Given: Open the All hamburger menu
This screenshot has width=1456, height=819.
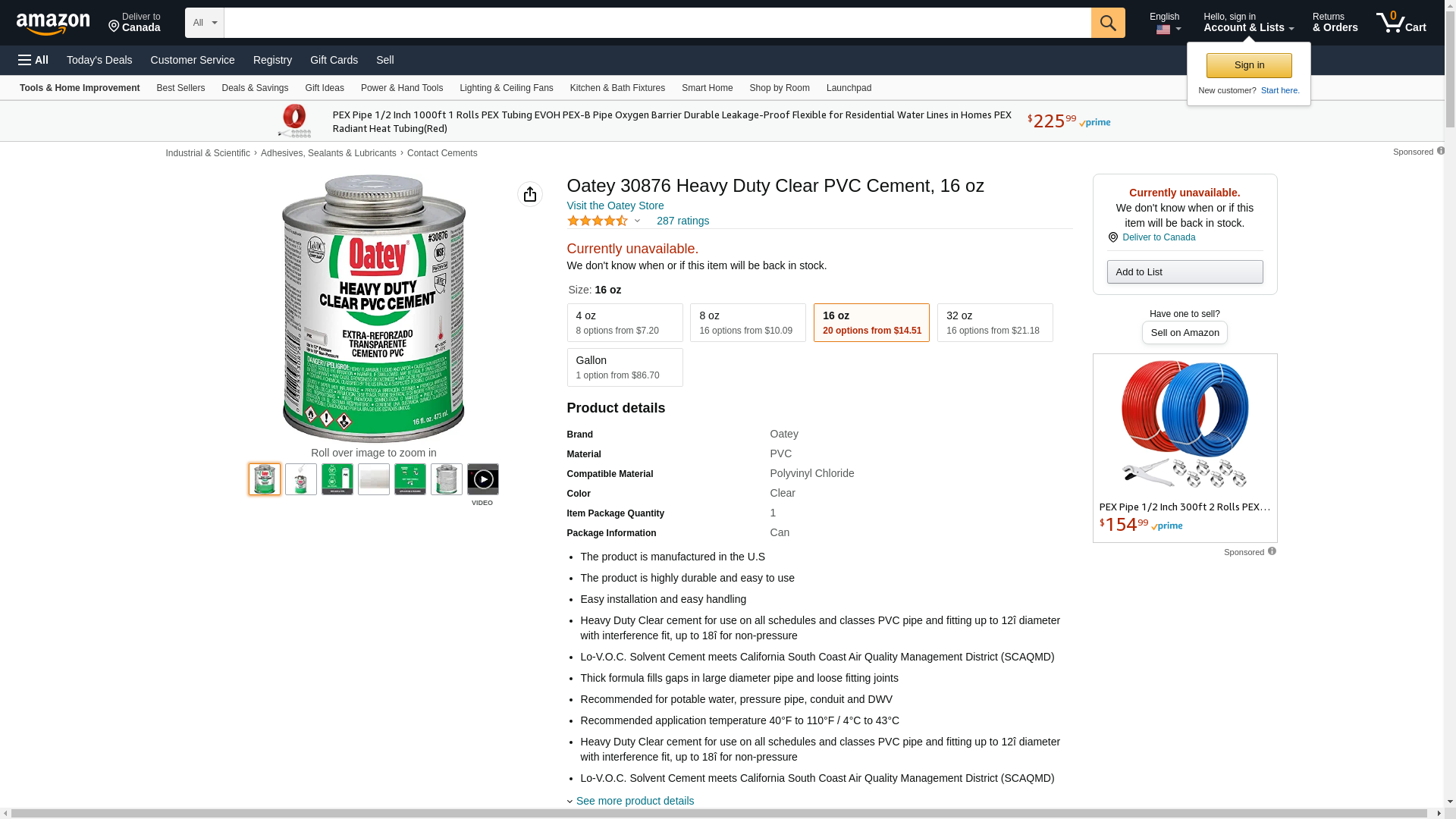Looking at the screenshot, I should point(33,60).
